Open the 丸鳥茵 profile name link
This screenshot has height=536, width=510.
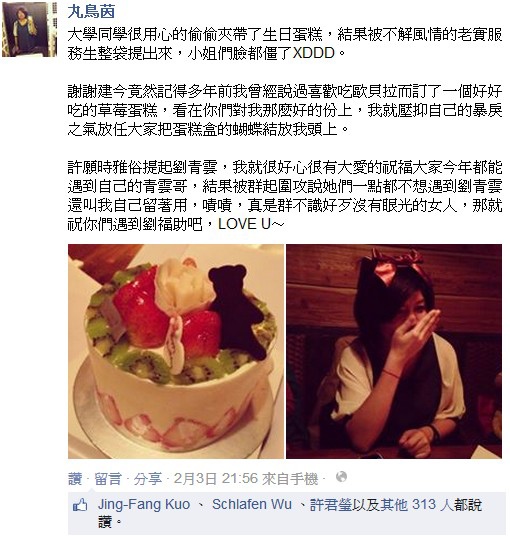tap(91, 12)
